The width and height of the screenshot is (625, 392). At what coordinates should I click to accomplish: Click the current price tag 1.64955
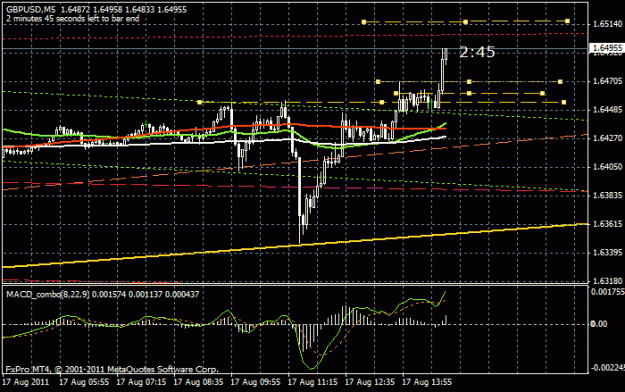click(x=607, y=48)
